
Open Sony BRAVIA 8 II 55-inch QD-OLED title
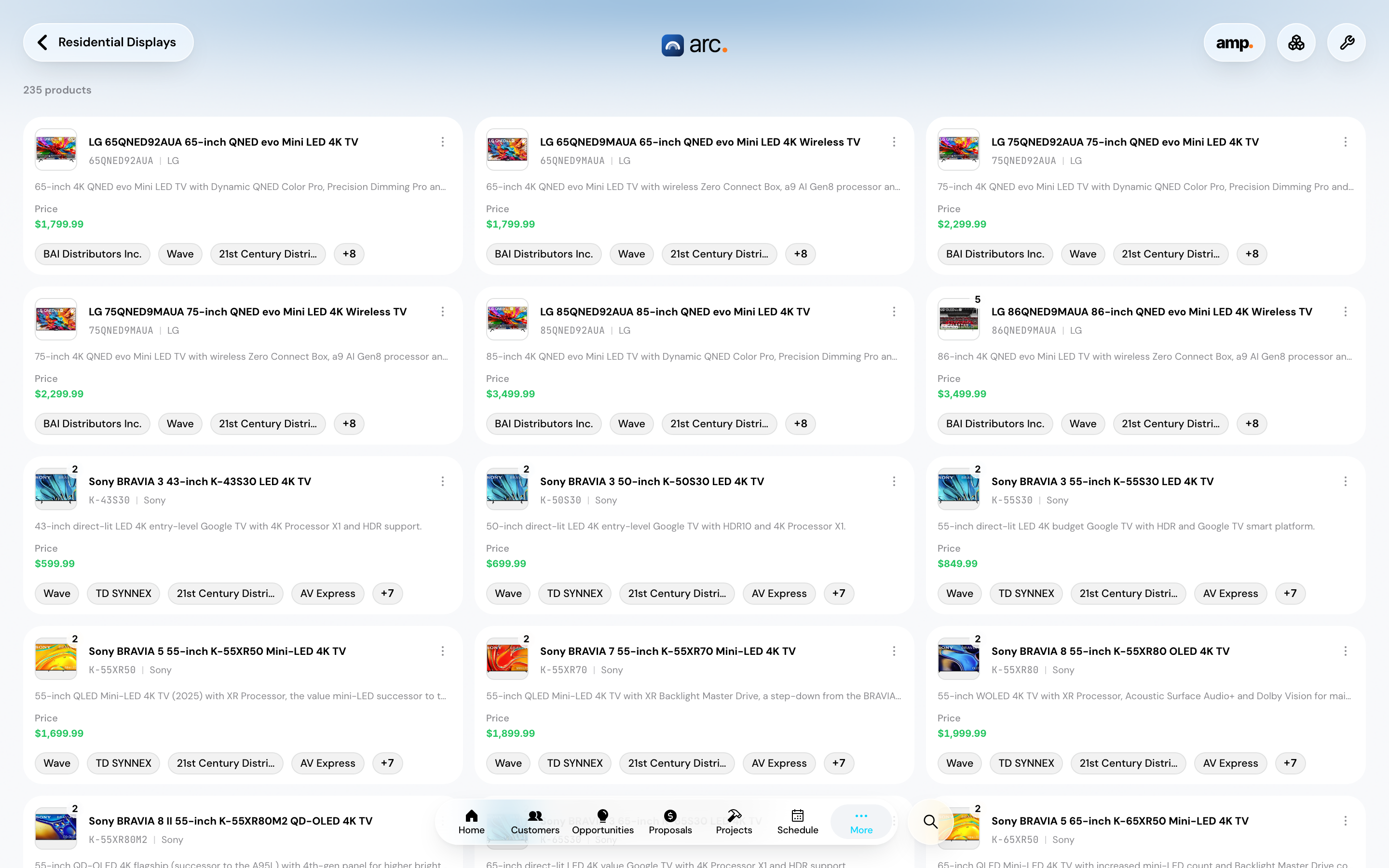tap(230, 821)
